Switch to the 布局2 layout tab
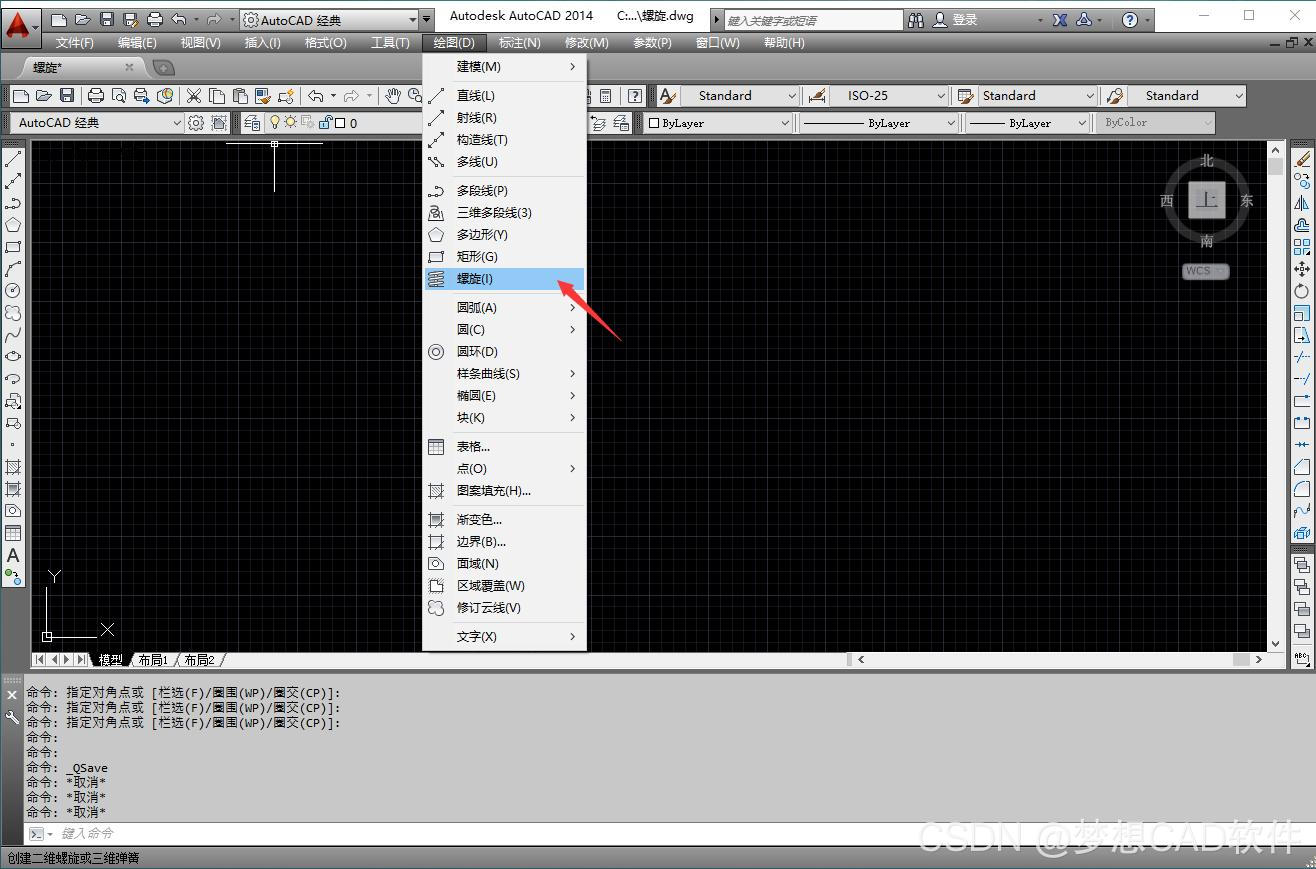The height and width of the screenshot is (869, 1316). [x=199, y=660]
